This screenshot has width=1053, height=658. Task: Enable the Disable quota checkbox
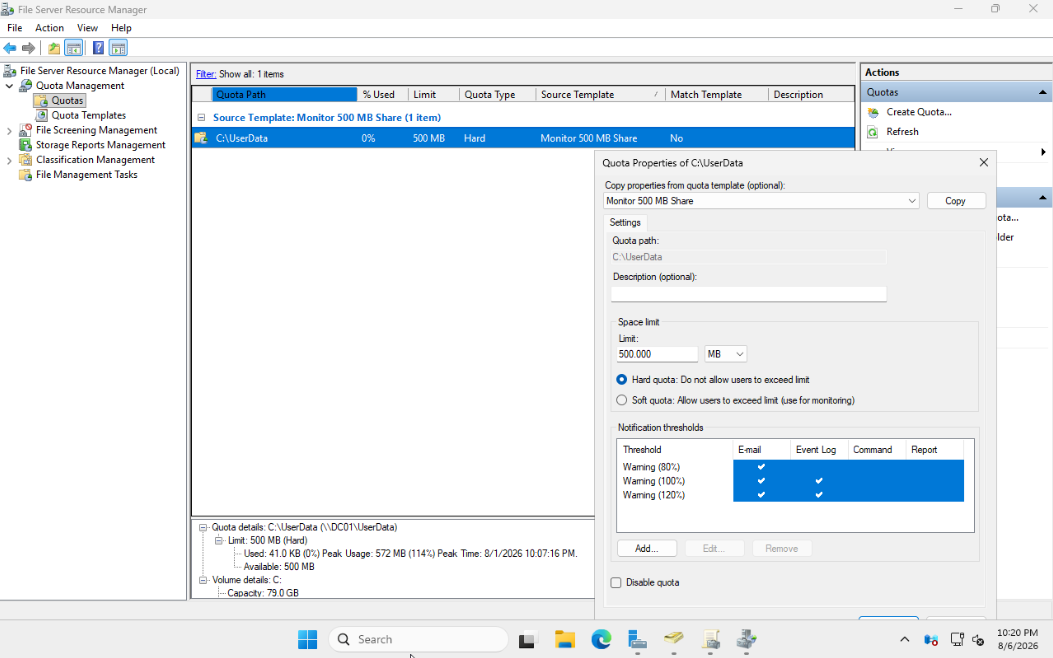pyautogui.click(x=616, y=583)
